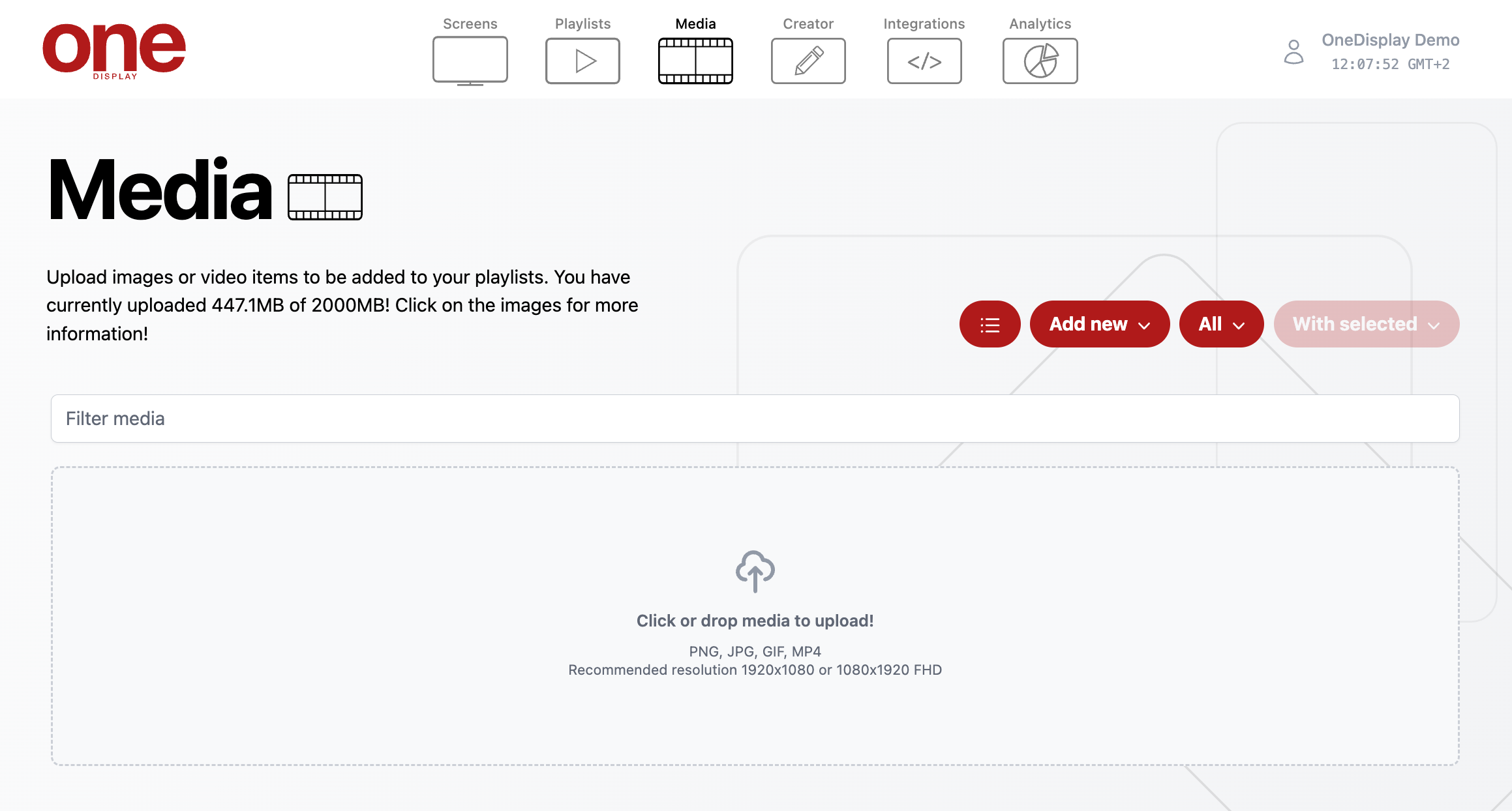This screenshot has height=811, width=1512.
Task: Click the One Display logo
Action: (x=114, y=50)
